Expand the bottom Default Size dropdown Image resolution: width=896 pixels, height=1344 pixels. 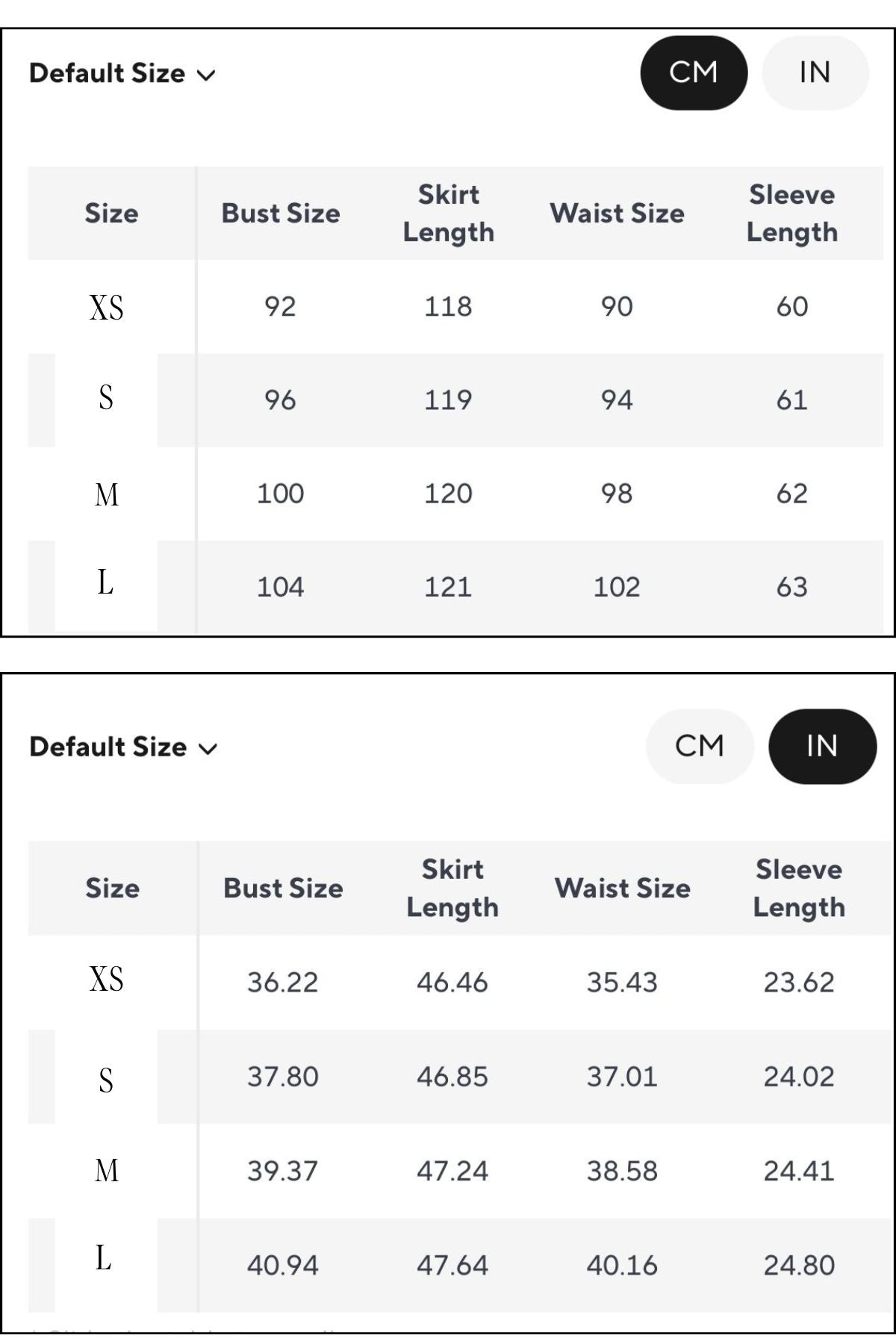point(123,747)
